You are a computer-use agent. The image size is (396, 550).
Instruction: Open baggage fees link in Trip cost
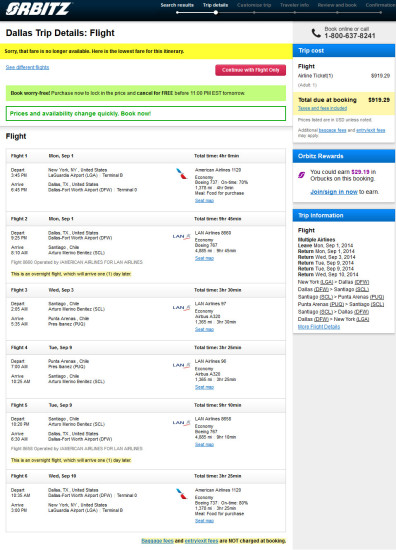click(x=332, y=130)
